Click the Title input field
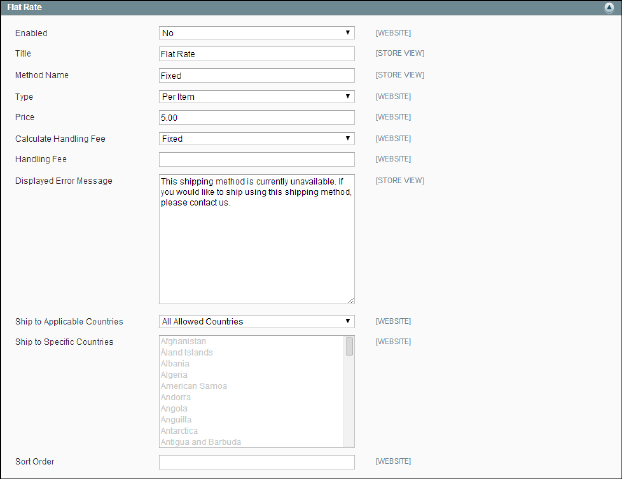The height and width of the screenshot is (479, 622). tap(257, 54)
